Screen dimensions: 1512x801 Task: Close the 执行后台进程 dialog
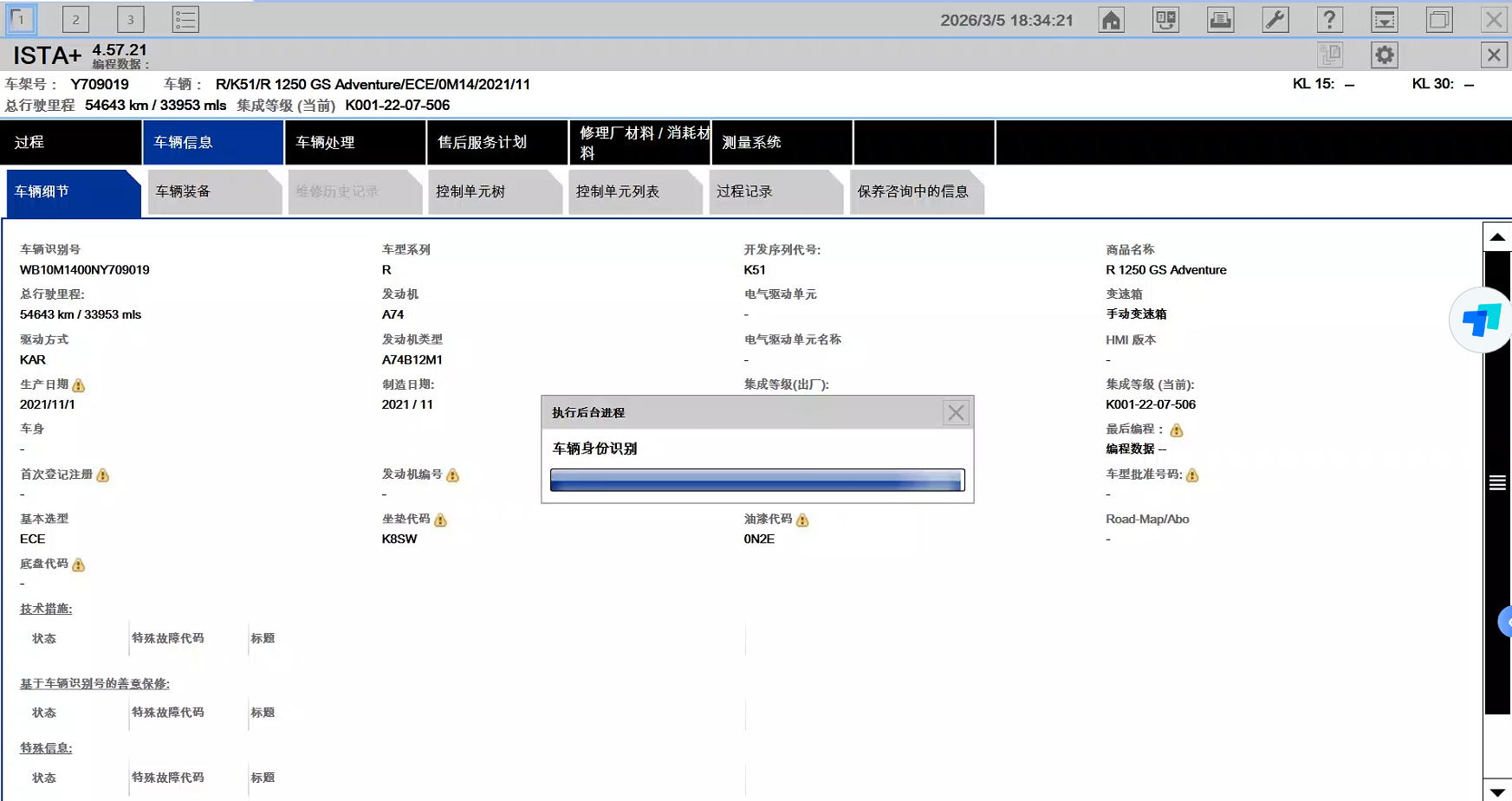(956, 413)
